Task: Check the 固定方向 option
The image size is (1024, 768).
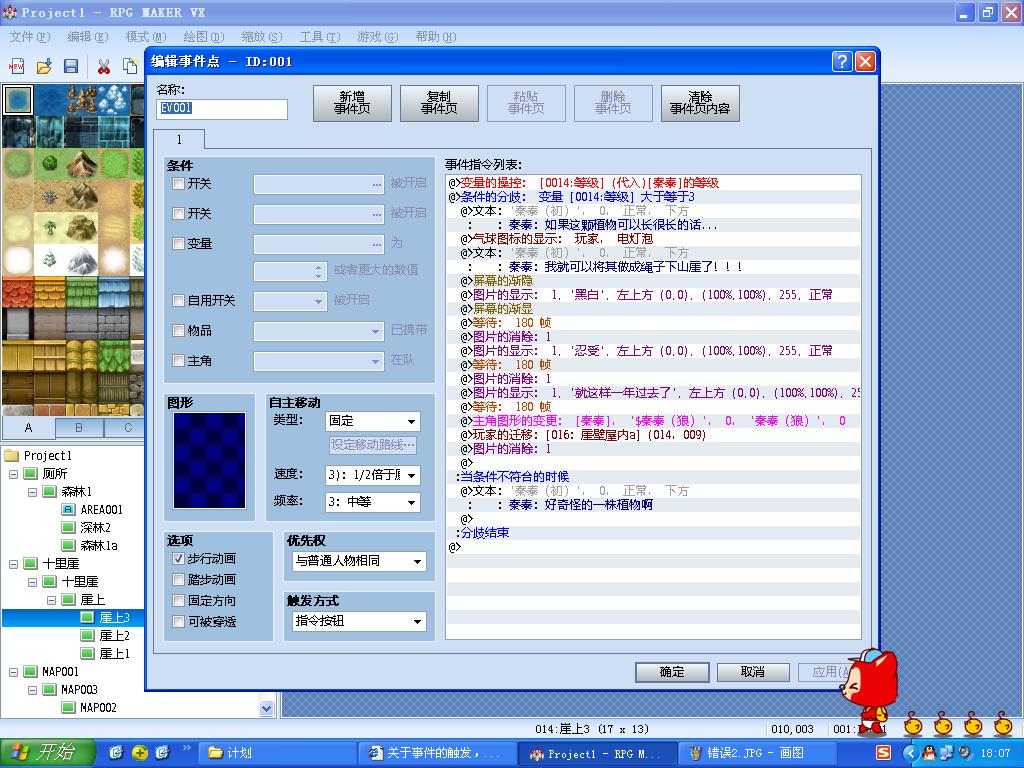Action: (x=178, y=601)
